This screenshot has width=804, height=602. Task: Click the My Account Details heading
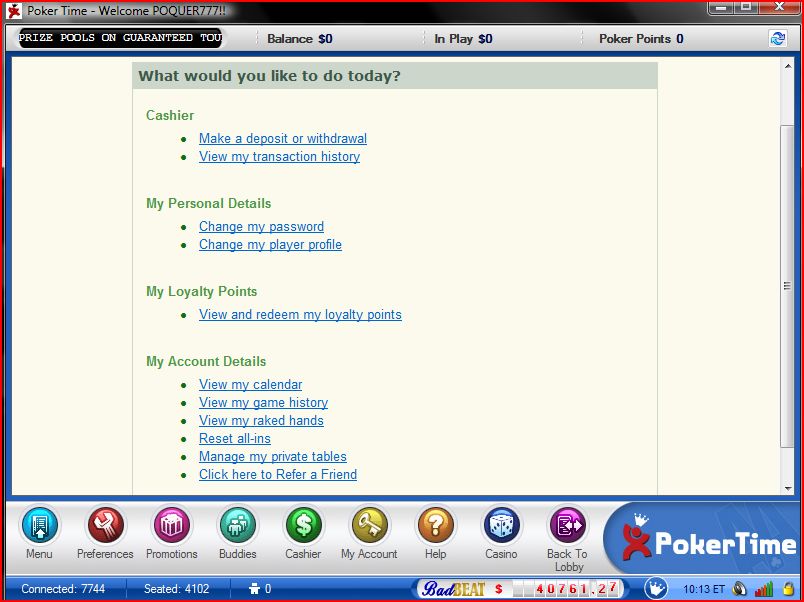(206, 362)
